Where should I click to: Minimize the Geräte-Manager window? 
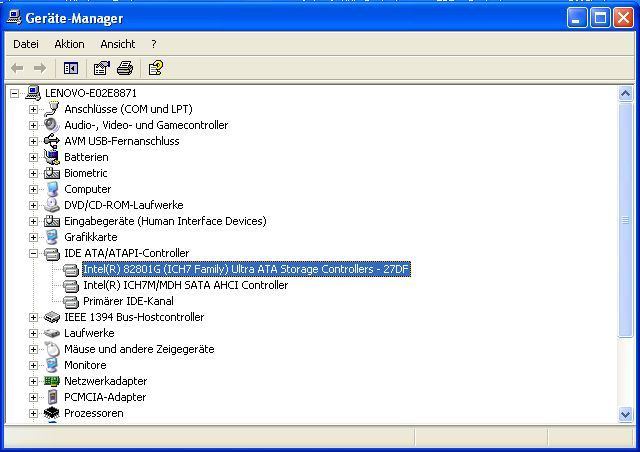click(576, 18)
